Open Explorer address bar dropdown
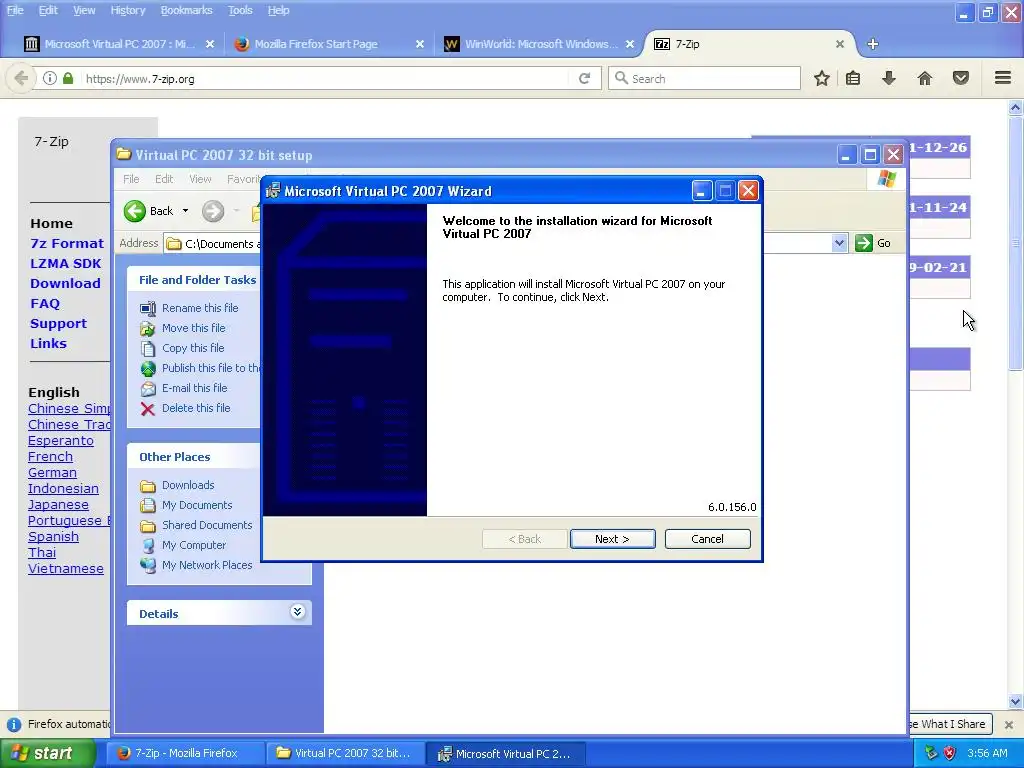Screen dimensions: 1024x768 pos(839,243)
